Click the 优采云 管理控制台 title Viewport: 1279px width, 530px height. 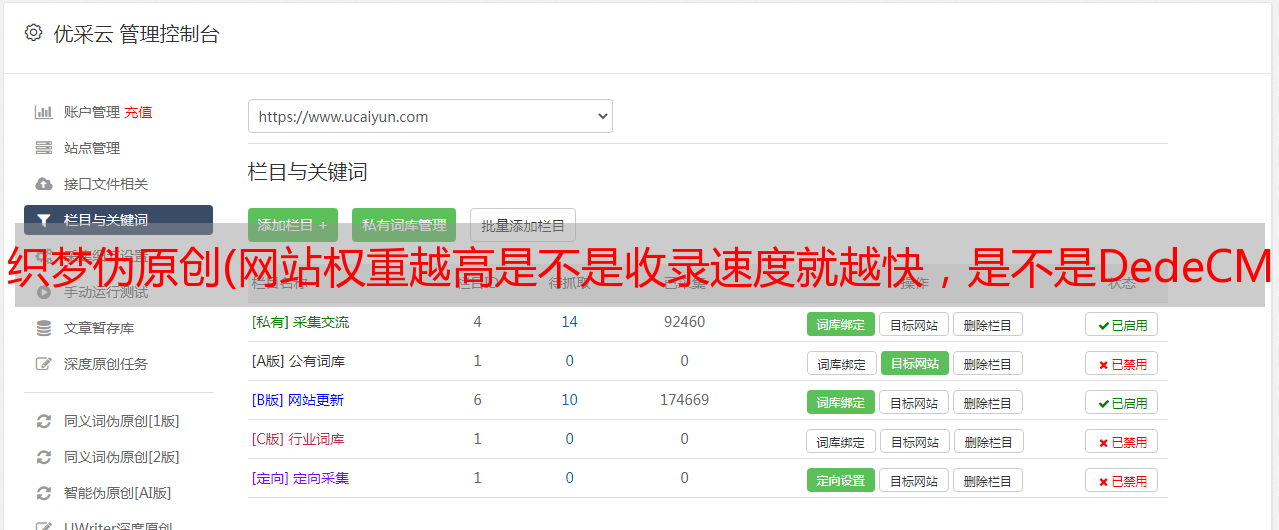coord(137,34)
